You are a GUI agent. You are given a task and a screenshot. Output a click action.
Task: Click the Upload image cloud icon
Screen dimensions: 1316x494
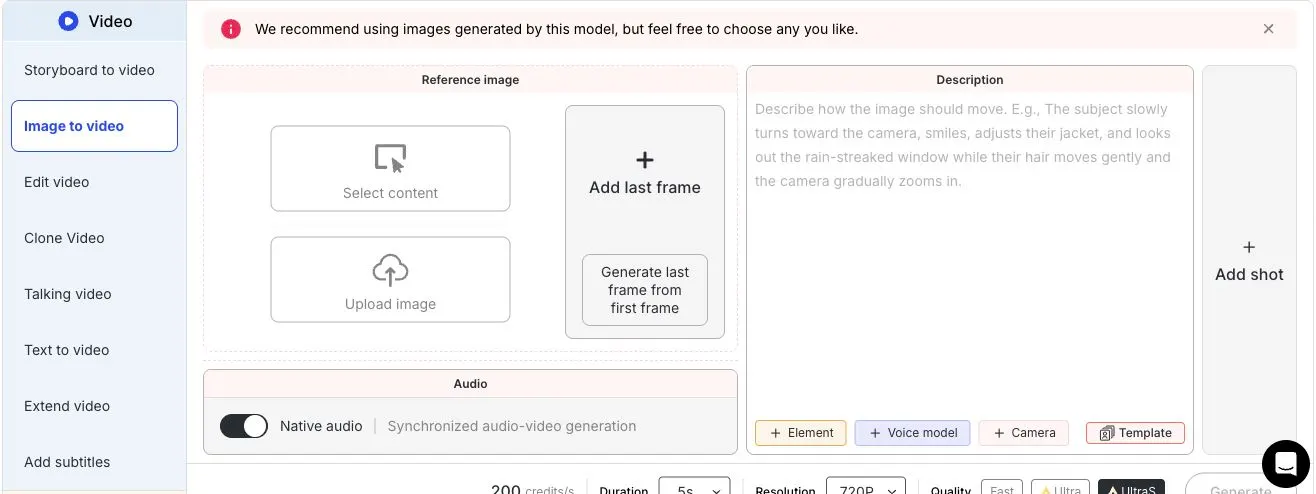click(x=390, y=270)
